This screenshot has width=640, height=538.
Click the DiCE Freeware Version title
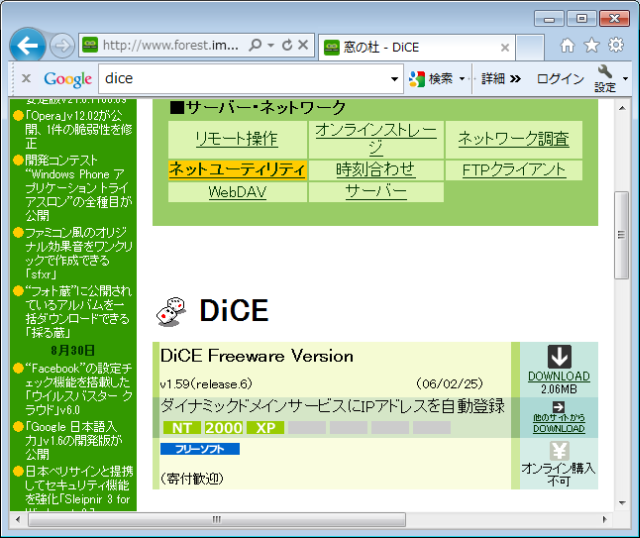[x=257, y=356]
